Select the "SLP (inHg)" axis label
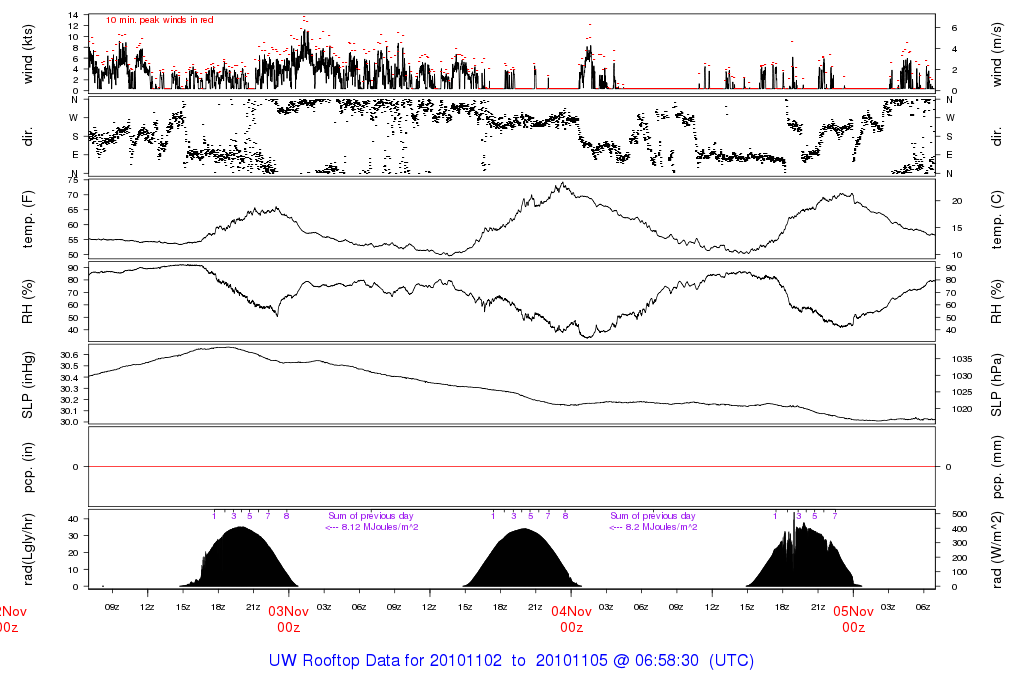 coord(27,385)
